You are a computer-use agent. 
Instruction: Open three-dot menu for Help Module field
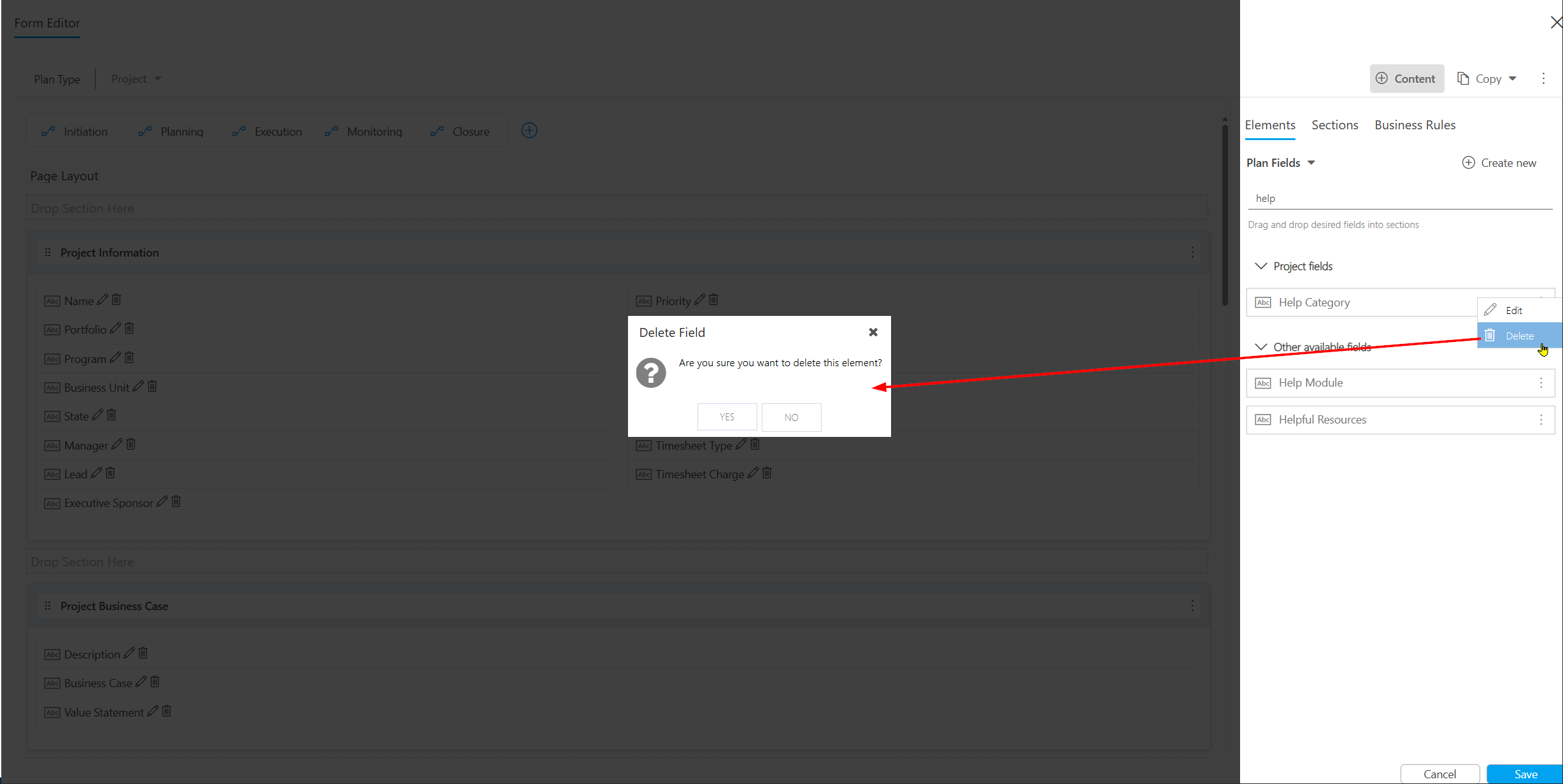pyautogui.click(x=1541, y=383)
